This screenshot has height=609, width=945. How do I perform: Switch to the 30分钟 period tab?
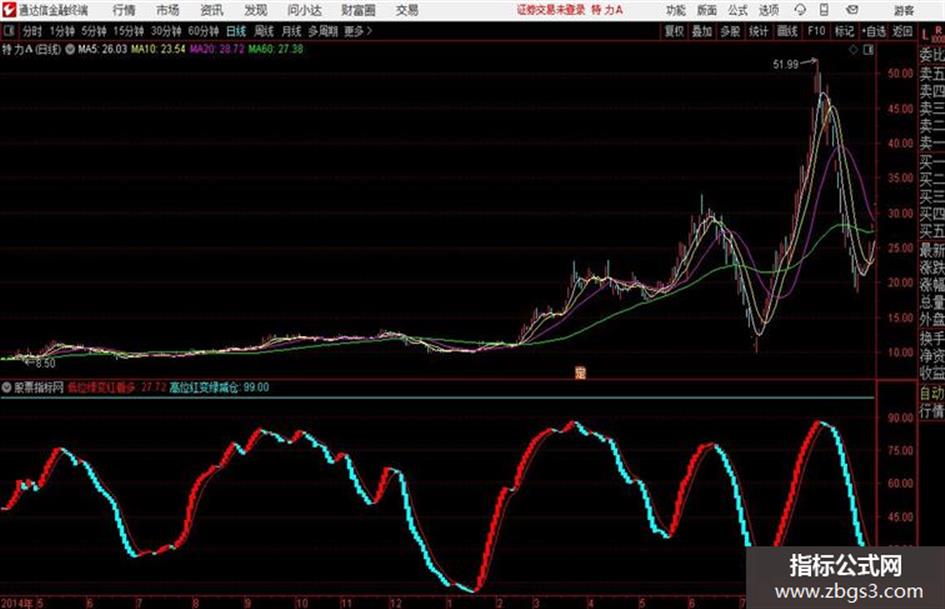coord(166,31)
